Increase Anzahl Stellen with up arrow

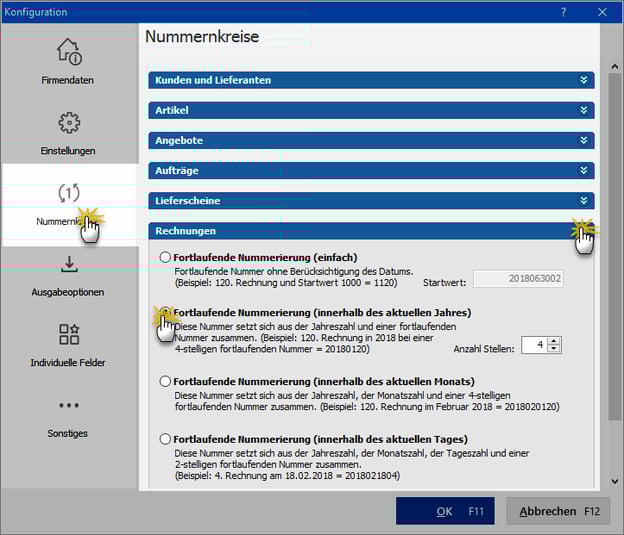tap(555, 340)
